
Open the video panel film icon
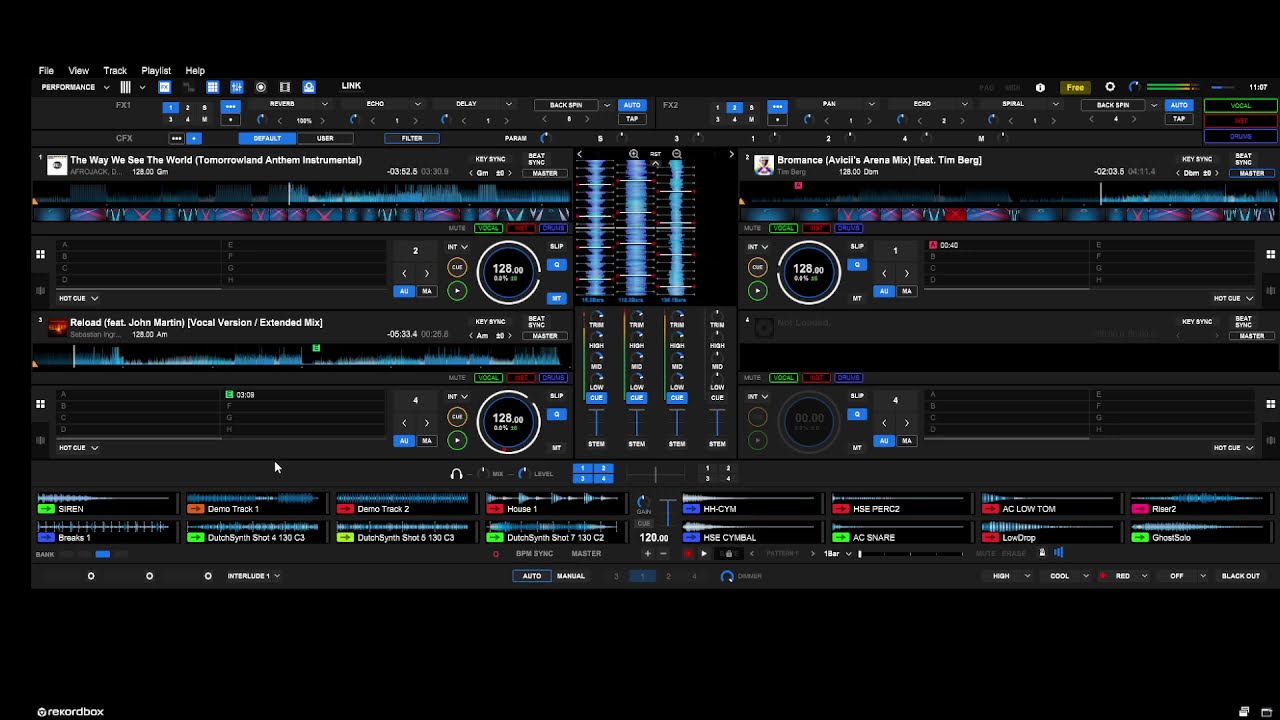point(285,87)
